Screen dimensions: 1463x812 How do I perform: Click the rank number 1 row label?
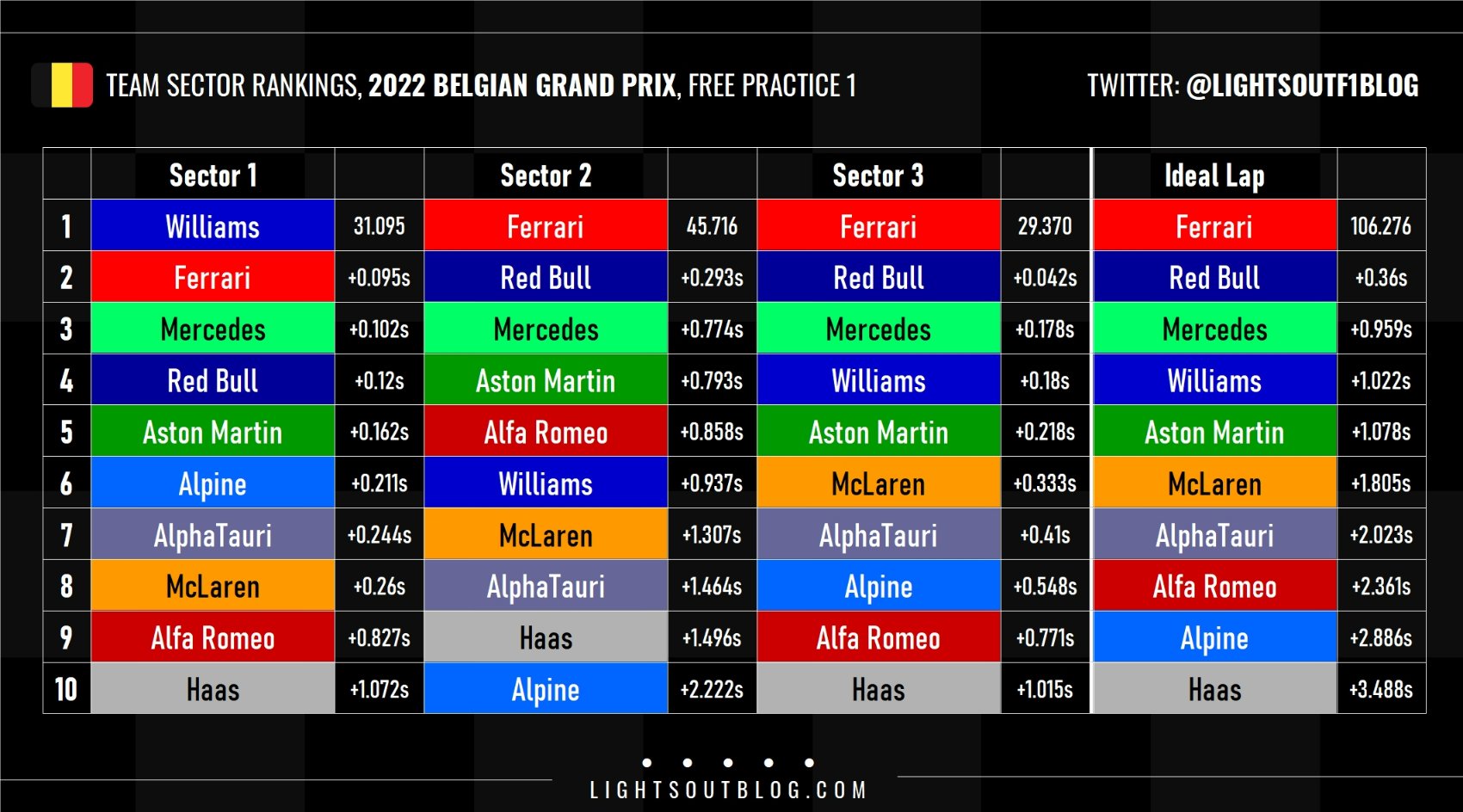[x=66, y=226]
